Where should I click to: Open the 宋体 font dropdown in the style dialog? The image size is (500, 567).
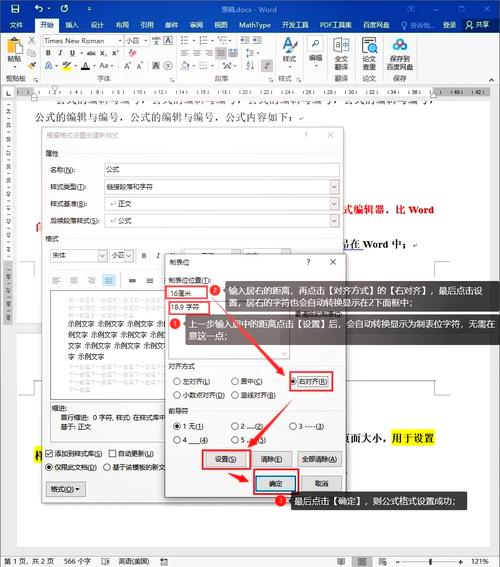pyautogui.click(x=102, y=256)
